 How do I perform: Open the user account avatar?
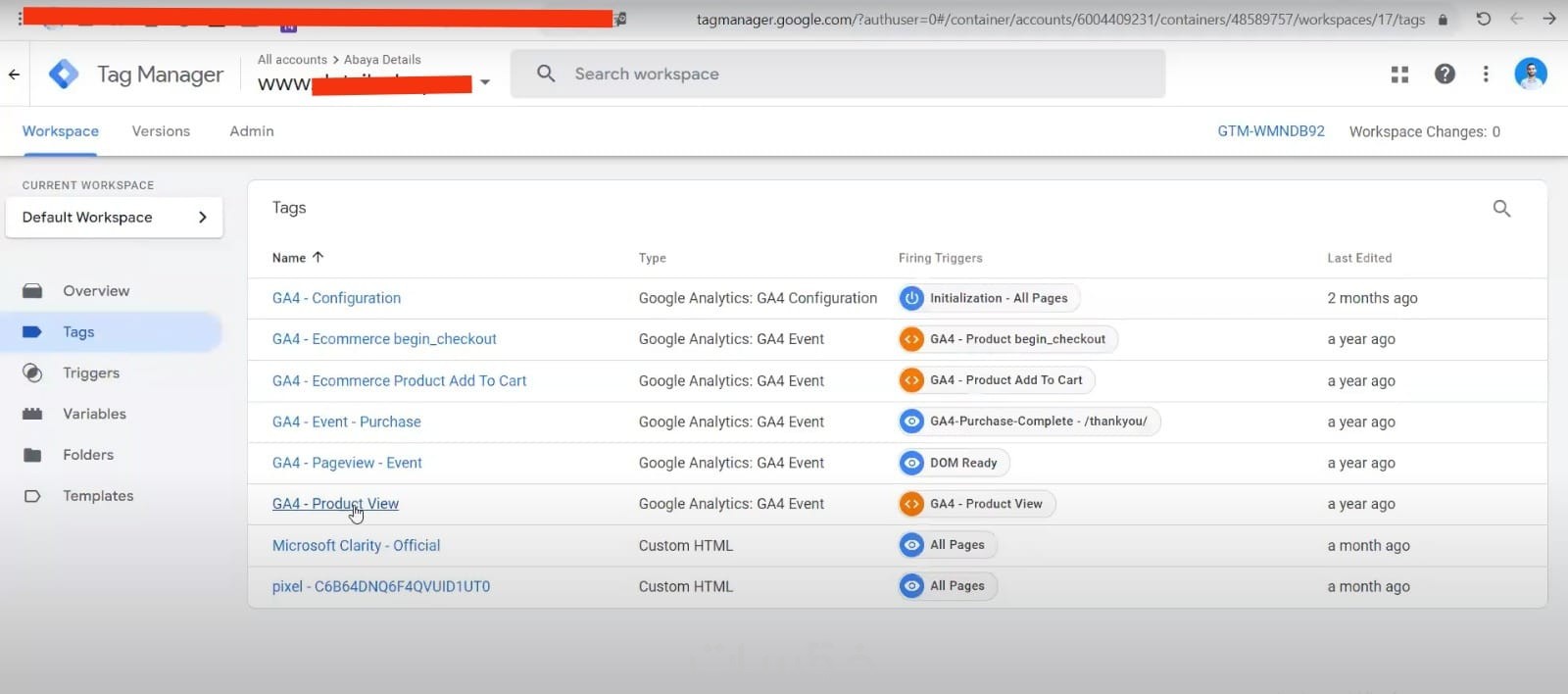(1530, 74)
